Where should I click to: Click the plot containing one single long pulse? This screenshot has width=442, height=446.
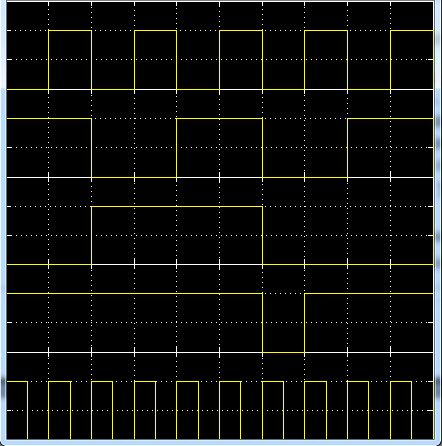(220, 221)
